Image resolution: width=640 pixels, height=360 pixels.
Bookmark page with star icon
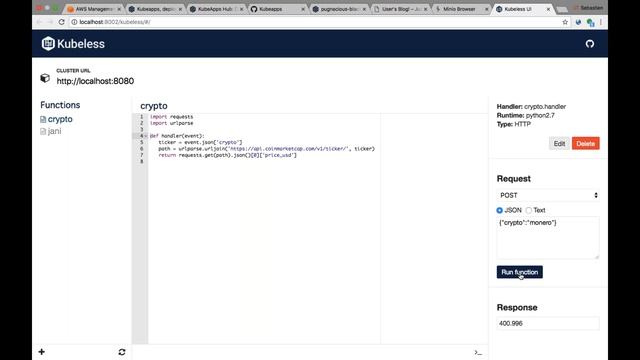pyautogui.click(x=565, y=22)
